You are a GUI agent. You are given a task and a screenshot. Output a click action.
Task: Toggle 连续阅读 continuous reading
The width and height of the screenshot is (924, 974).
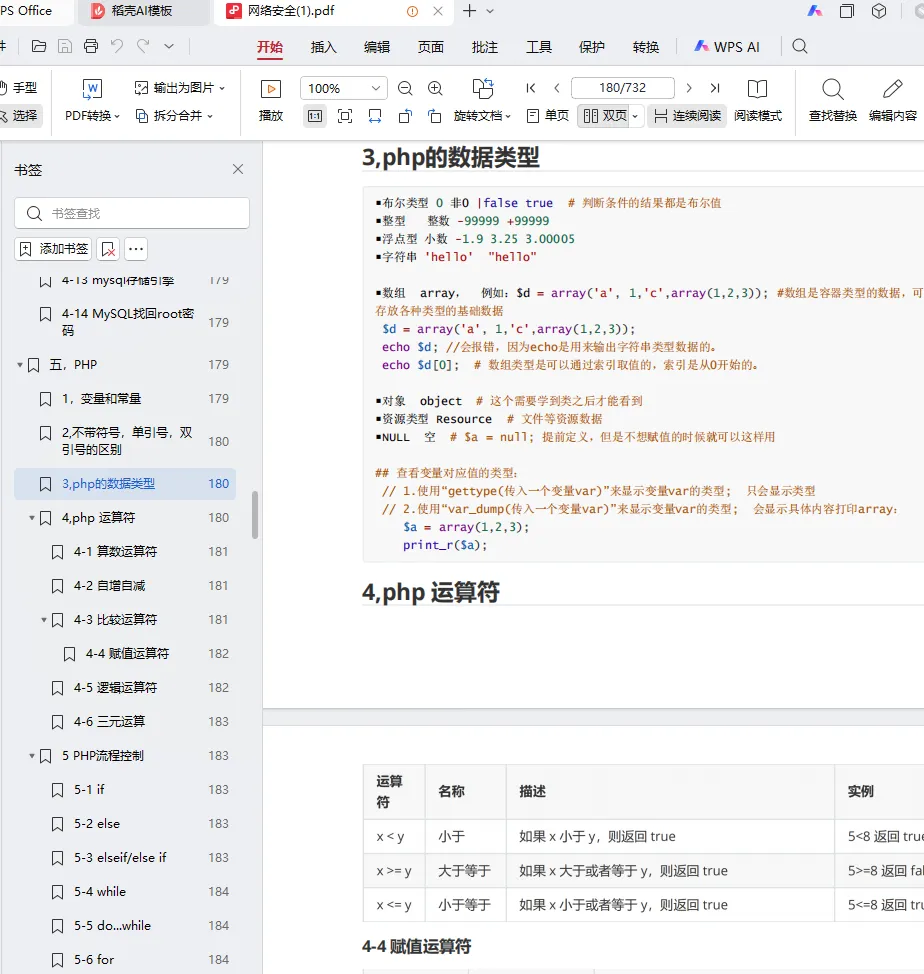(687, 116)
